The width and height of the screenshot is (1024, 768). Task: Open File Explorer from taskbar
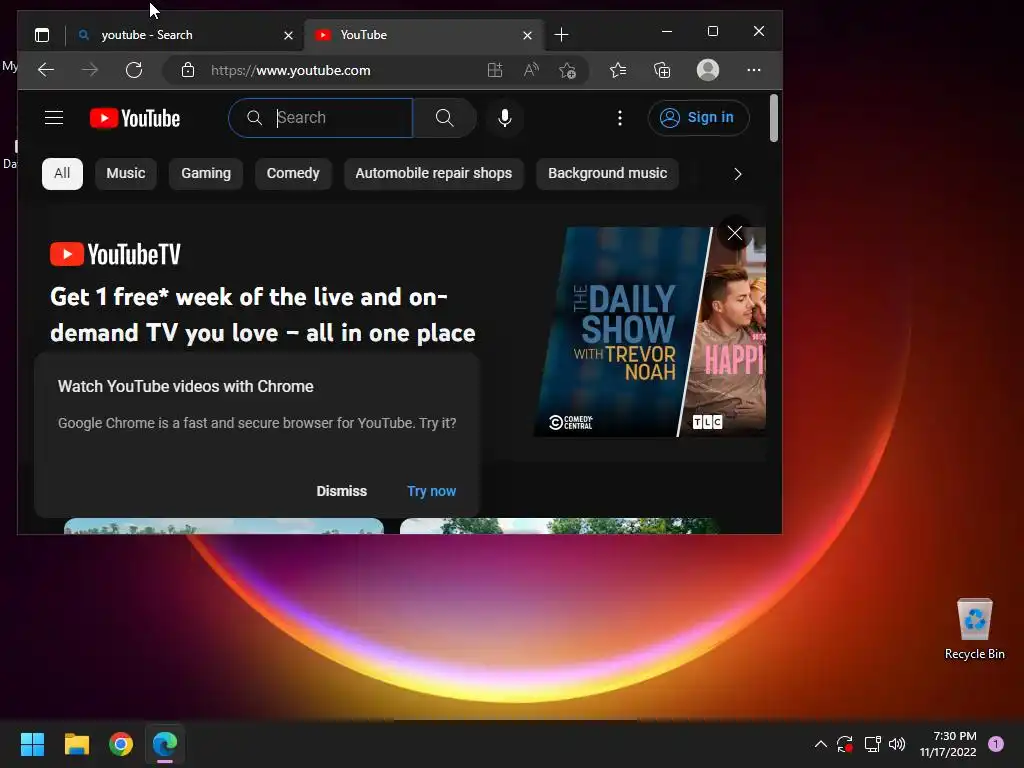[76, 744]
